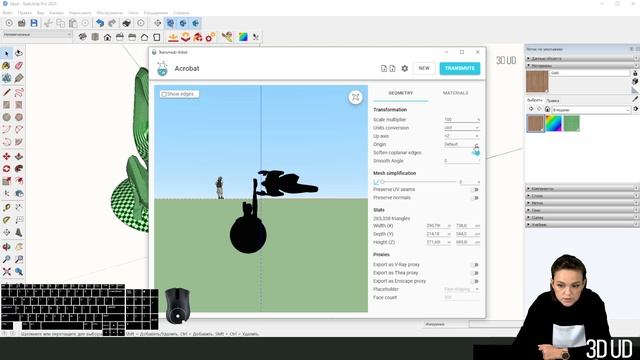Image resolution: width=640 pixels, height=360 pixels.
Task: Open the Выбрать tab in Materials panel
Action: pyautogui.click(x=534, y=100)
